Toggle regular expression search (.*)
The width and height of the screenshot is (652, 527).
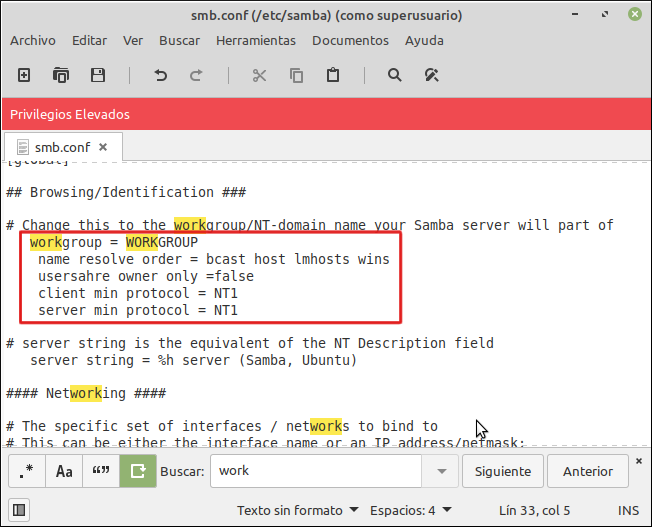click(27, 471)
